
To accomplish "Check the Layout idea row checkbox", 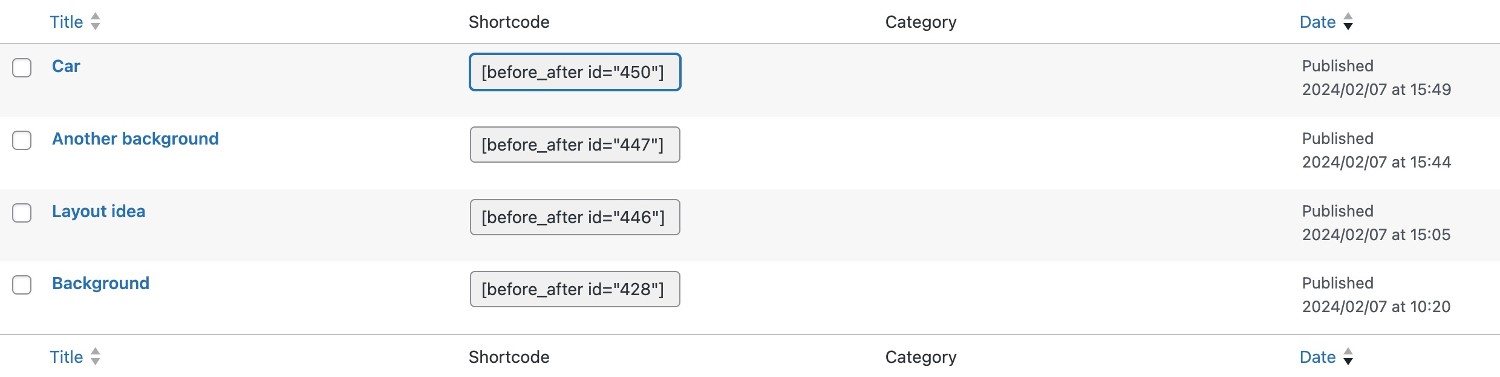I will (x=22, y=213).
